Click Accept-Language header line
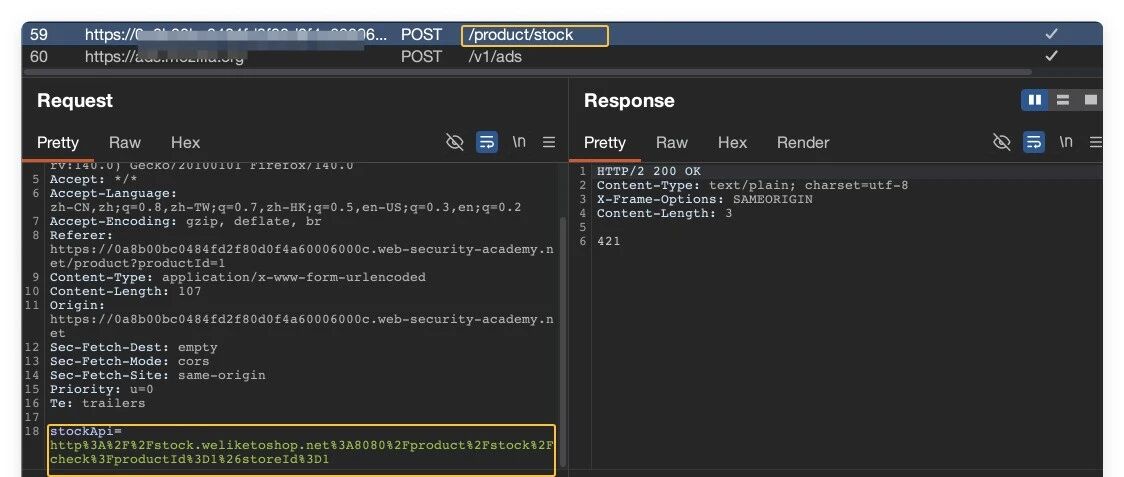 (285, 200)
